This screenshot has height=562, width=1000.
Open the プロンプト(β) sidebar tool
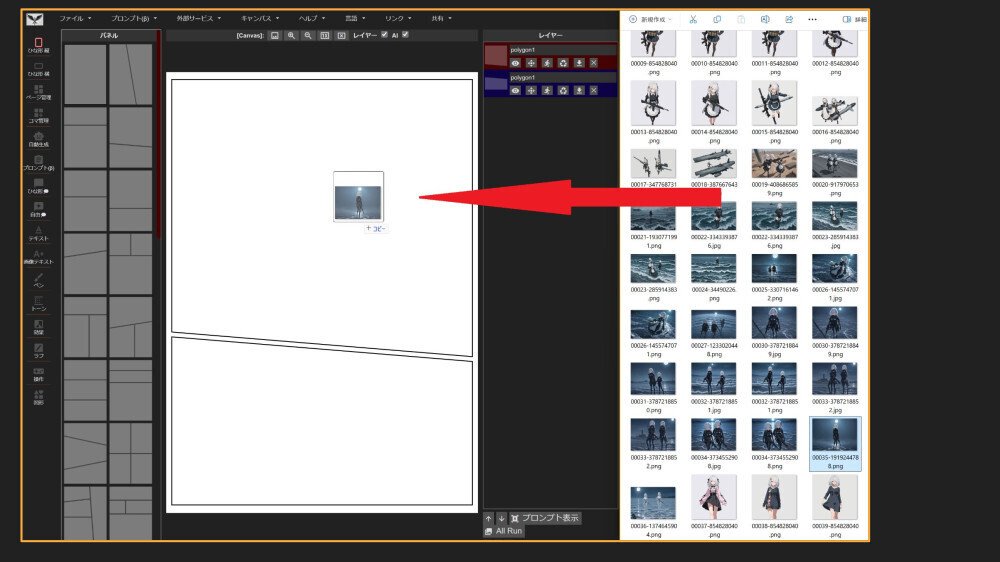38,163
